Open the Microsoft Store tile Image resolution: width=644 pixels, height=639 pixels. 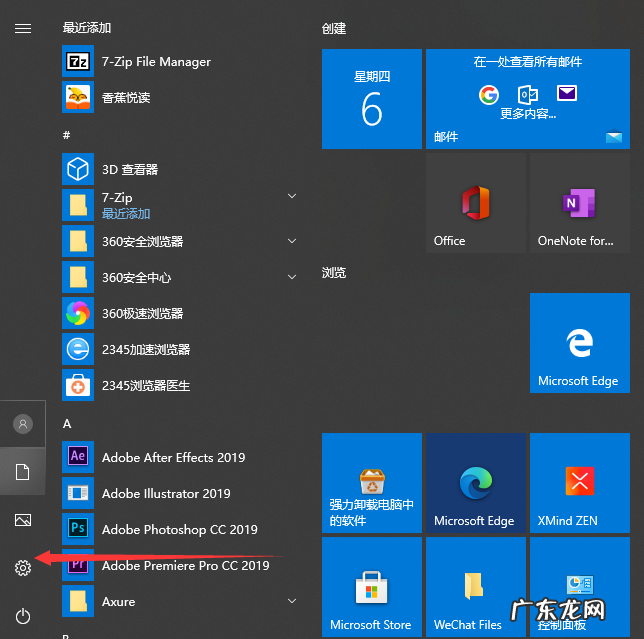click(x=370, y=587)
